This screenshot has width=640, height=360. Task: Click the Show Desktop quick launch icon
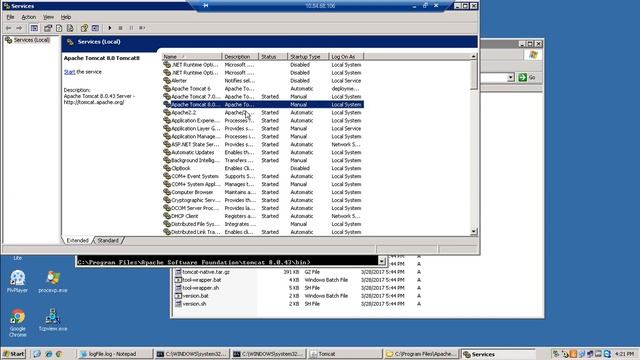point(37,354)
